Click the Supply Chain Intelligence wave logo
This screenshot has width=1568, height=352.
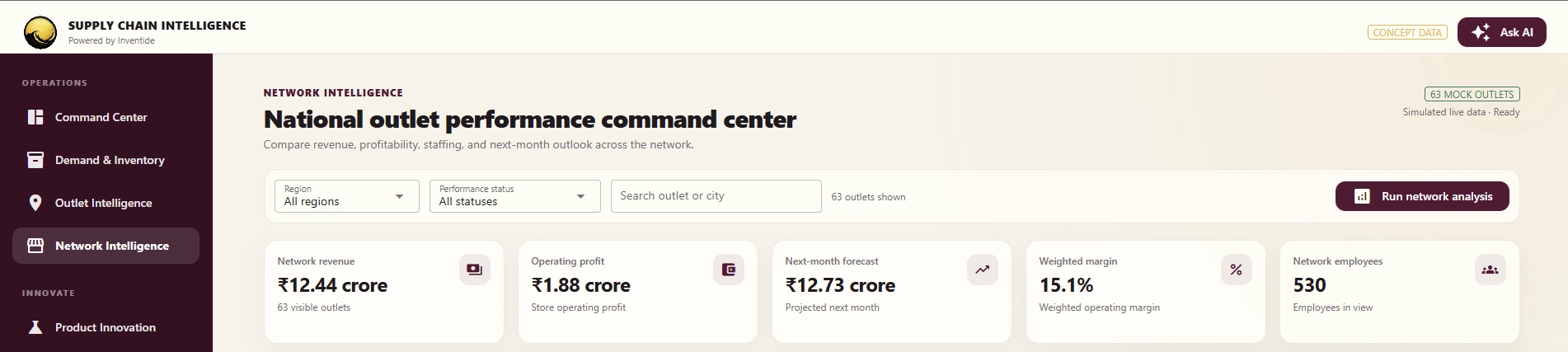pyautogui.click(x=40, y=33)
